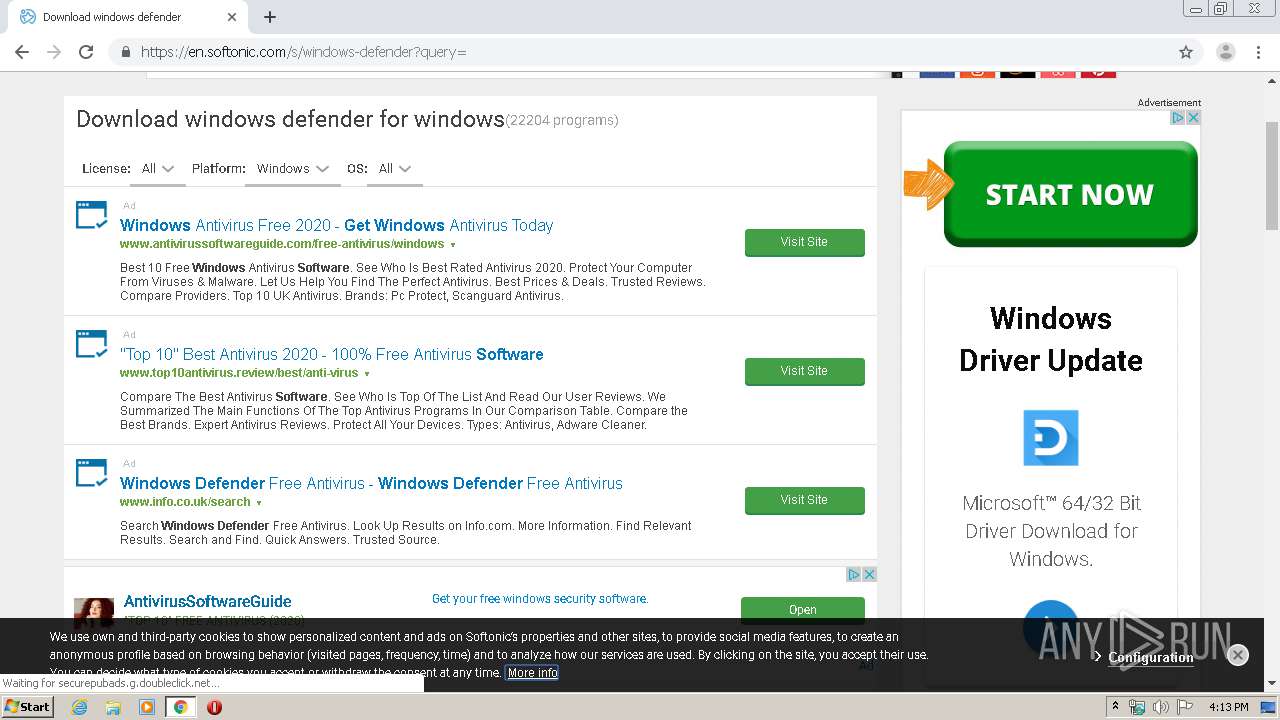1280x720 pixels.
Task: Open More info cookie link
Action: (x=533, y=673)
